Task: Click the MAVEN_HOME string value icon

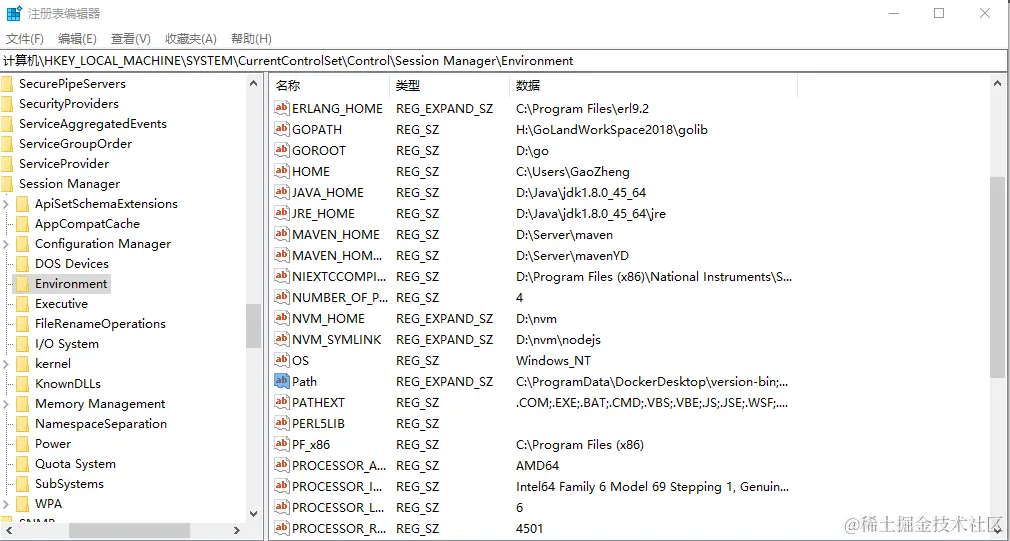Action: pyautogui.click(x=281, y=234)
